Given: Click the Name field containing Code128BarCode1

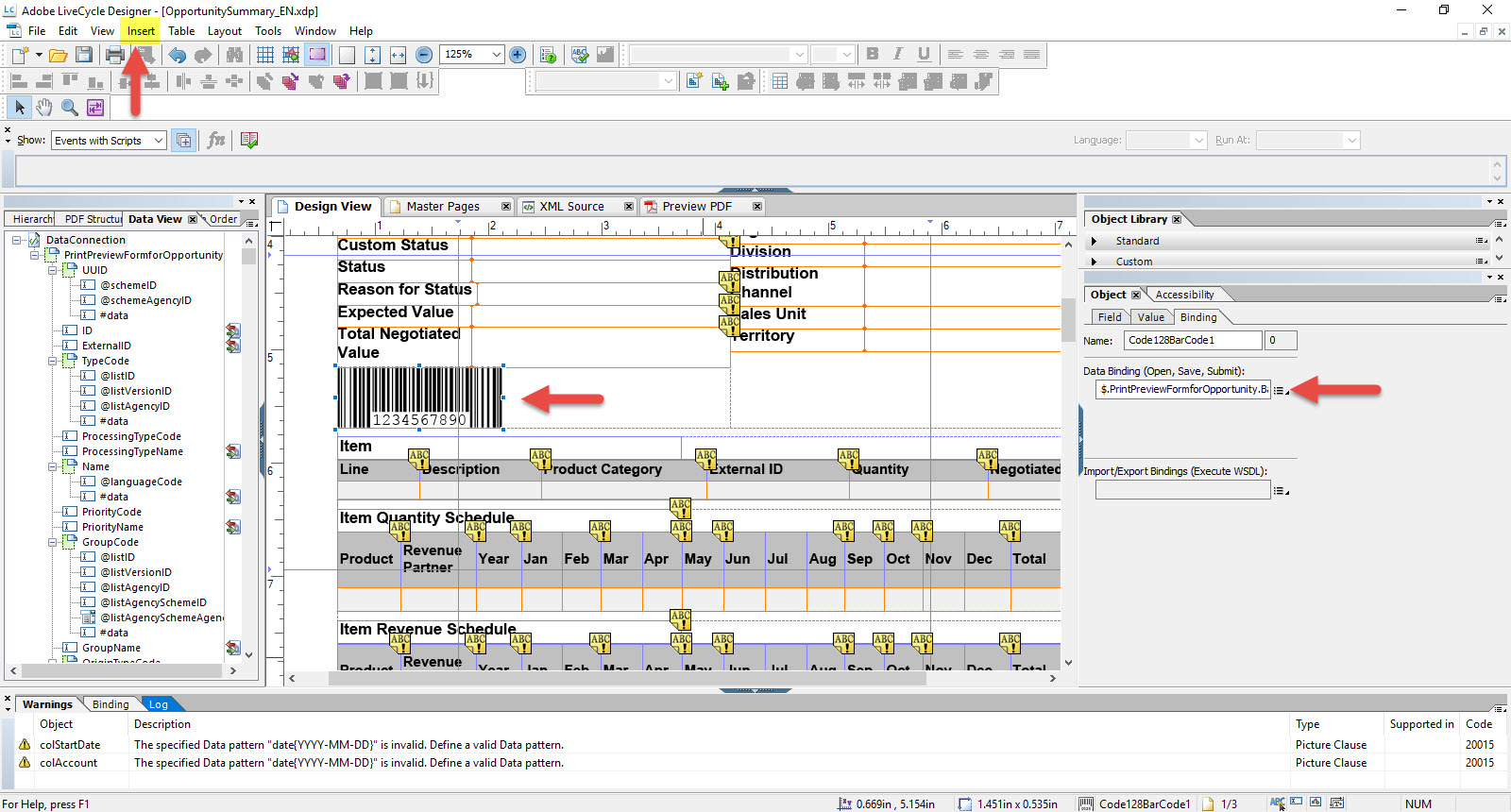Looking at the screenshot, I should [1193, 340].
